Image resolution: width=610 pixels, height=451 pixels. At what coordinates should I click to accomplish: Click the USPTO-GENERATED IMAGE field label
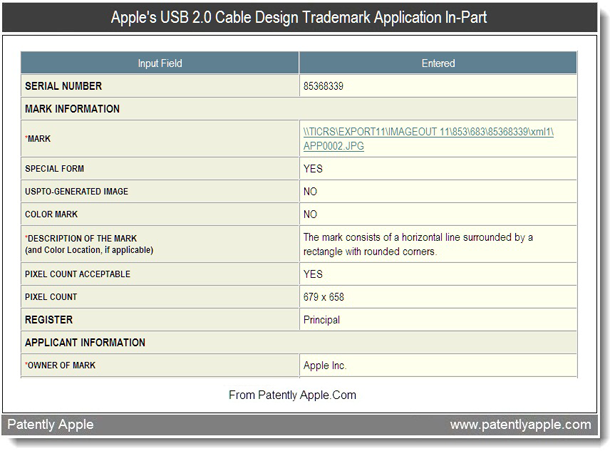tap(77, 191)
